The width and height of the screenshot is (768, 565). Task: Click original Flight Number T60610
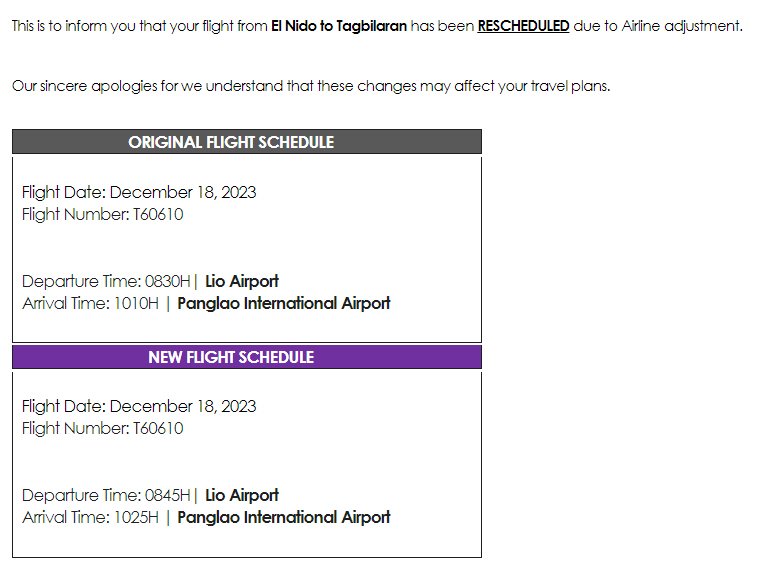click(103, 214)
